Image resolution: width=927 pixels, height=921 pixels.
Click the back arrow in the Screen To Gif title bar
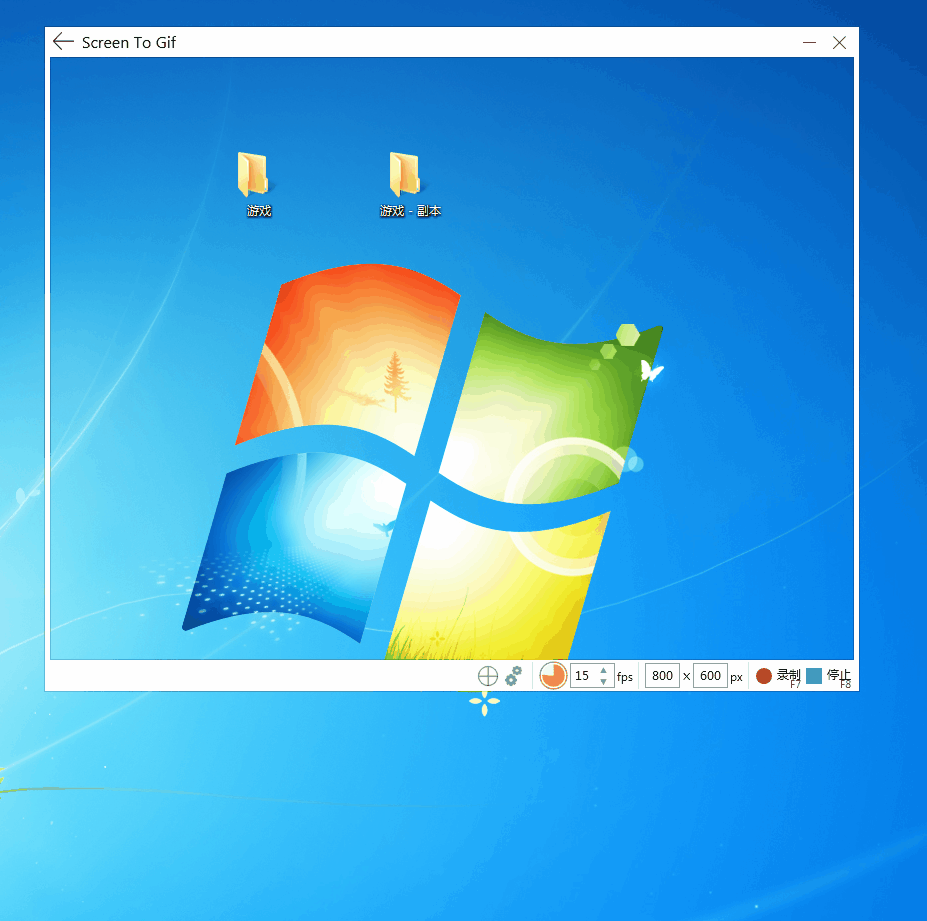(x=63, y=42)
